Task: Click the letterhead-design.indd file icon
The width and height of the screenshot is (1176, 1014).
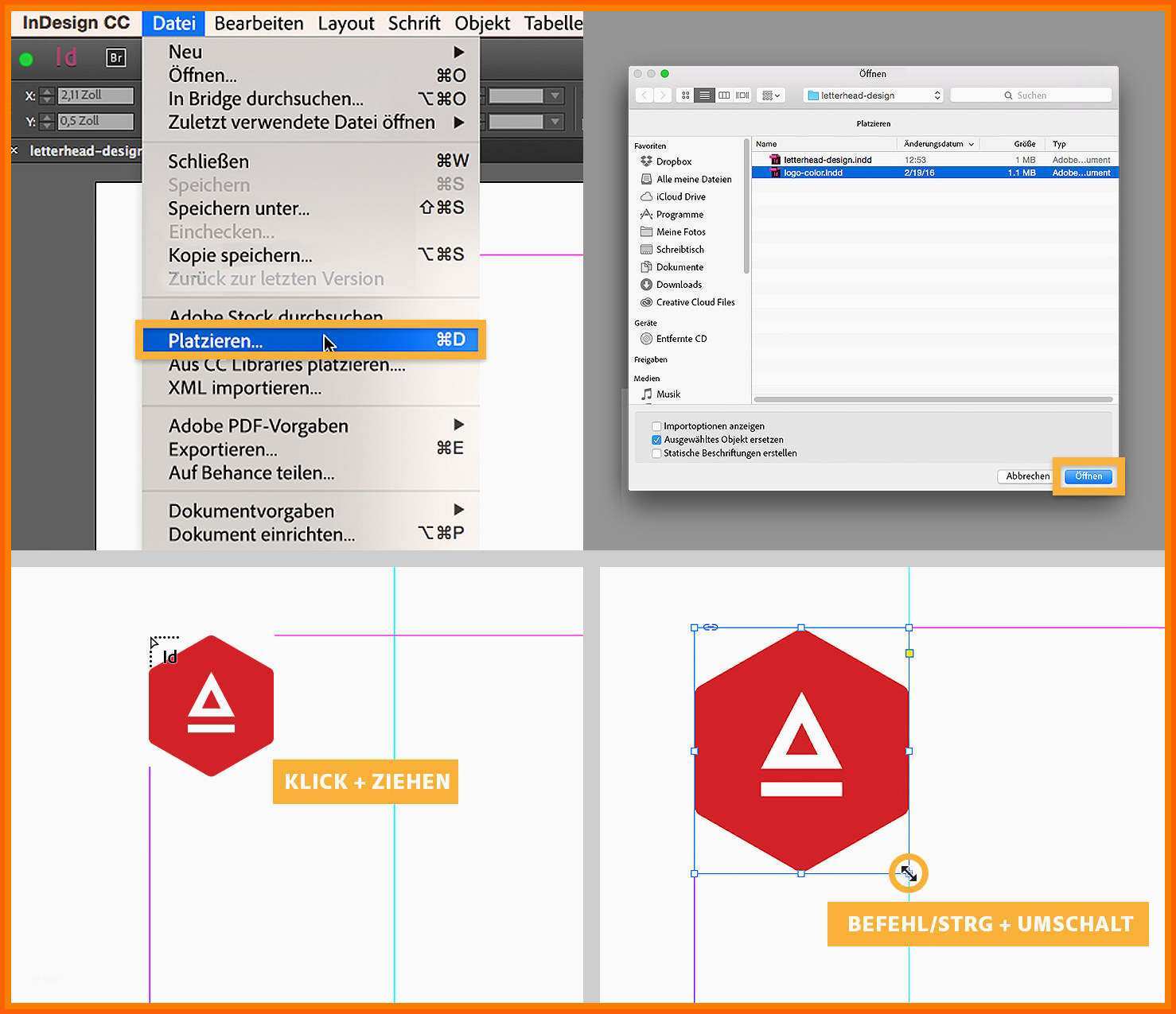Action: tap(775, 160)
